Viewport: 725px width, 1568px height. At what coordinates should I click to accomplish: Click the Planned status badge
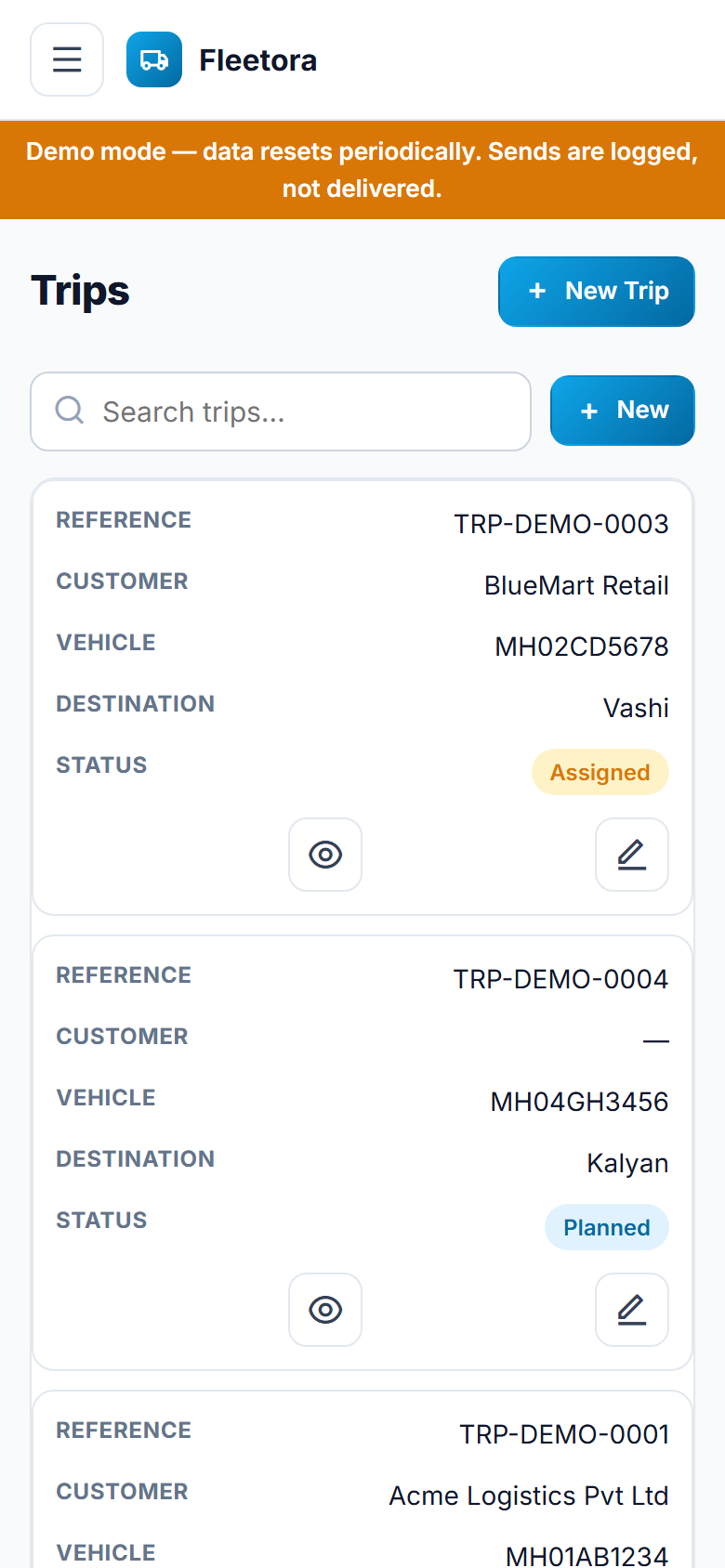click(x=607, y=1227)
